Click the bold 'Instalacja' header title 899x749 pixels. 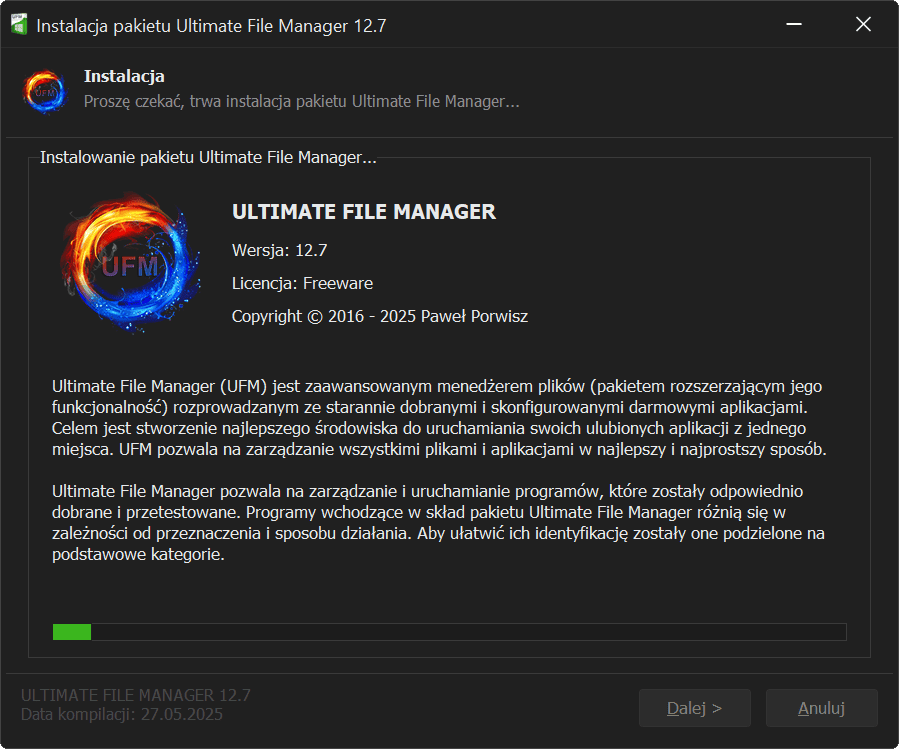[124, 77]
